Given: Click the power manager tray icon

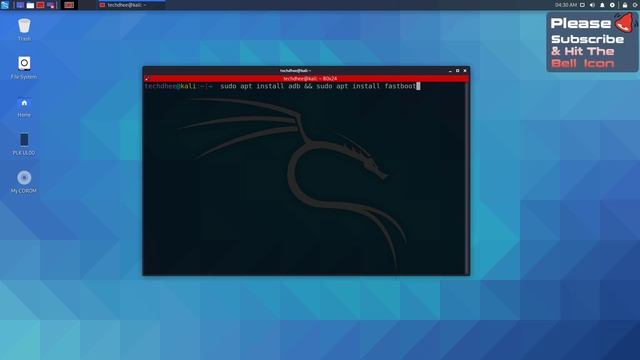Looking at the screenshot, I should [x=612, y=5].
